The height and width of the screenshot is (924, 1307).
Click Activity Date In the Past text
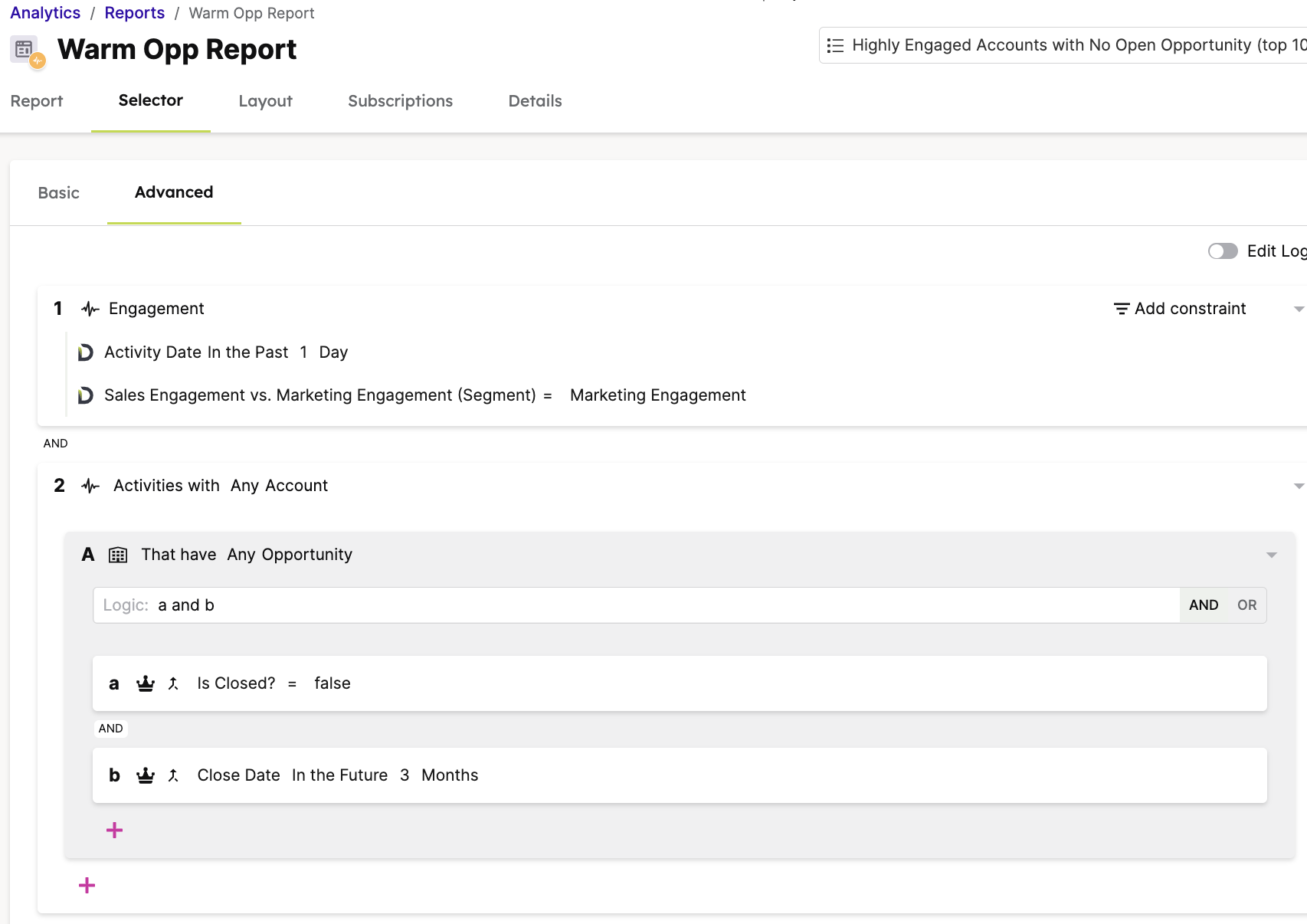(196, 352)
